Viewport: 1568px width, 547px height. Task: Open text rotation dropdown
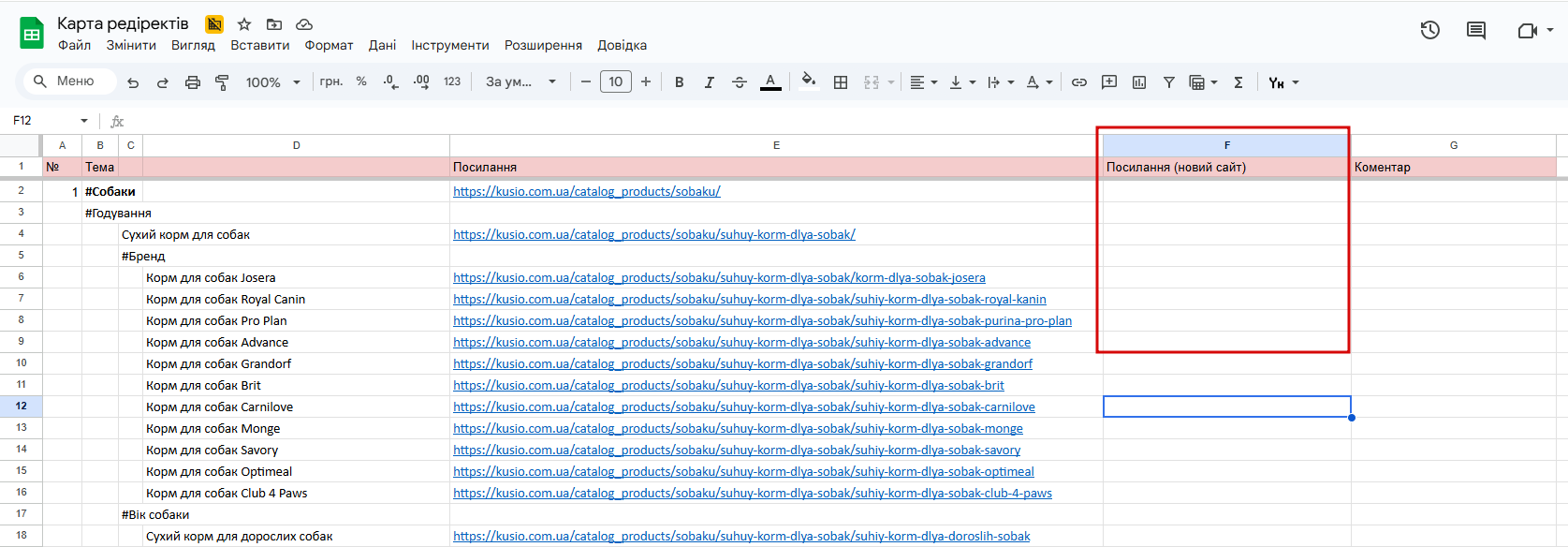click(x=1039, y=82)
